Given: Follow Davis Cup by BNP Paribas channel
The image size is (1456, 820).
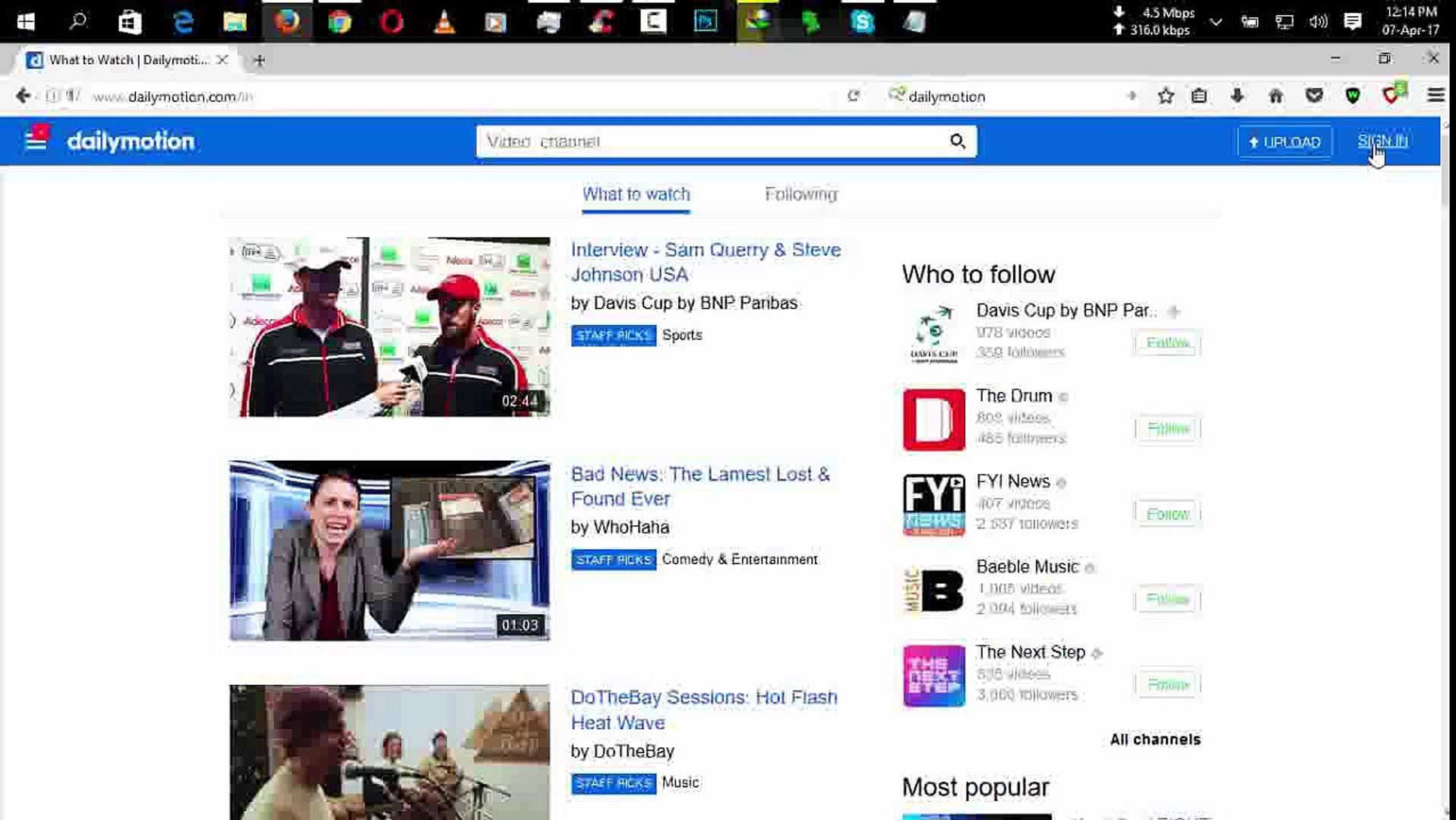Looking at the screenshot, I should 1167,343.
